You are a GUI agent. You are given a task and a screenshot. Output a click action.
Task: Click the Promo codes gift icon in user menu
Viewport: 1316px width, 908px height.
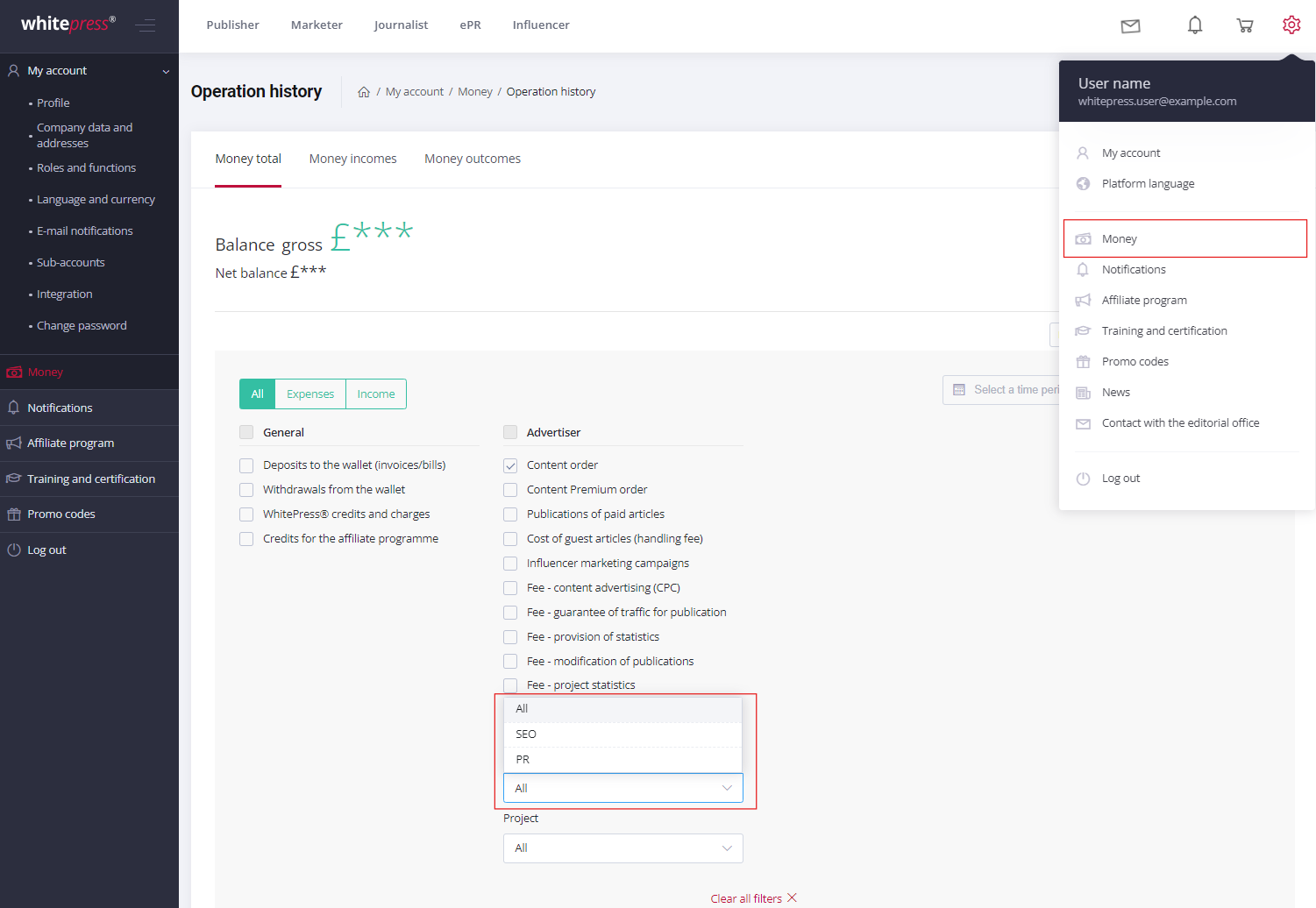tap(1084, 361)
